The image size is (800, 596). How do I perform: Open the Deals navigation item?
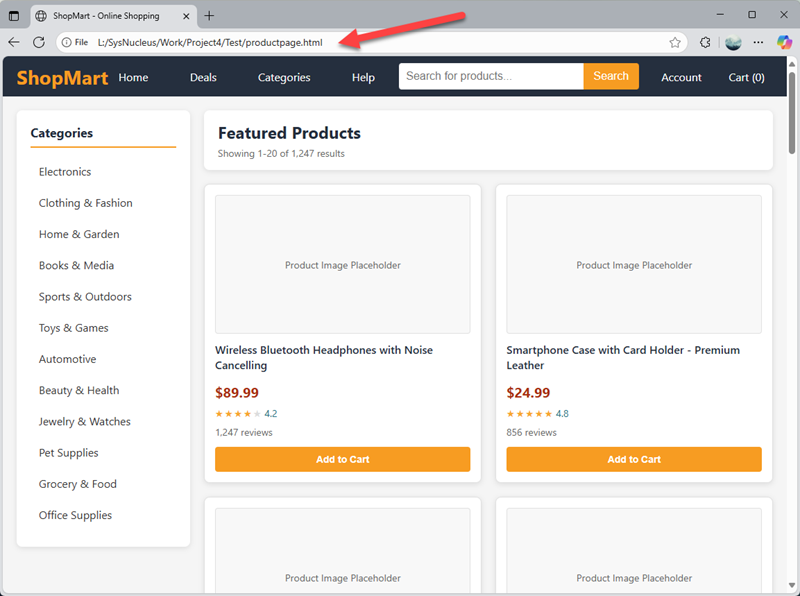[x=203, y=77]
